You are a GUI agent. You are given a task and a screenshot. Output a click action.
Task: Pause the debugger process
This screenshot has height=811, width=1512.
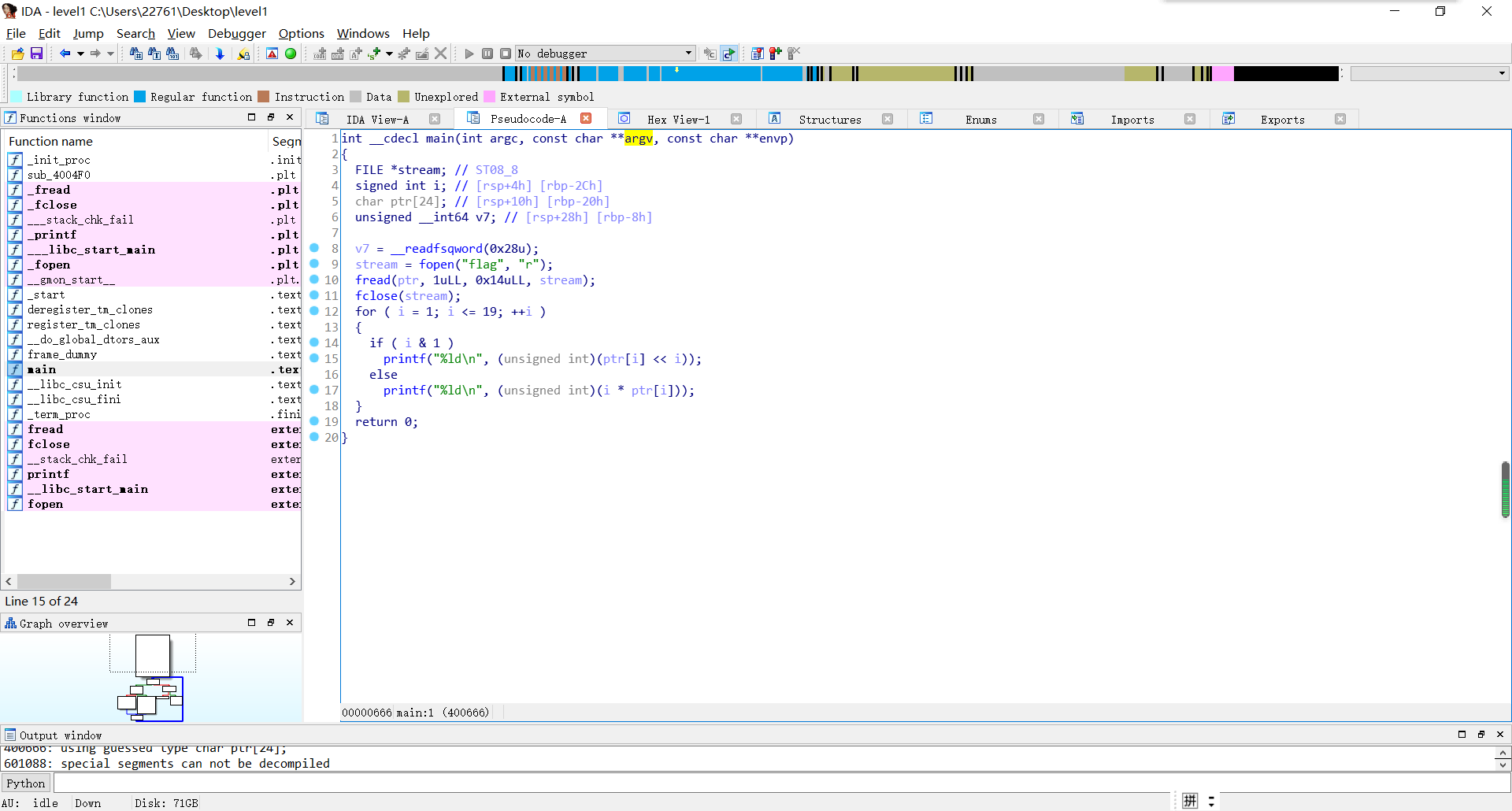click(487, 54)
